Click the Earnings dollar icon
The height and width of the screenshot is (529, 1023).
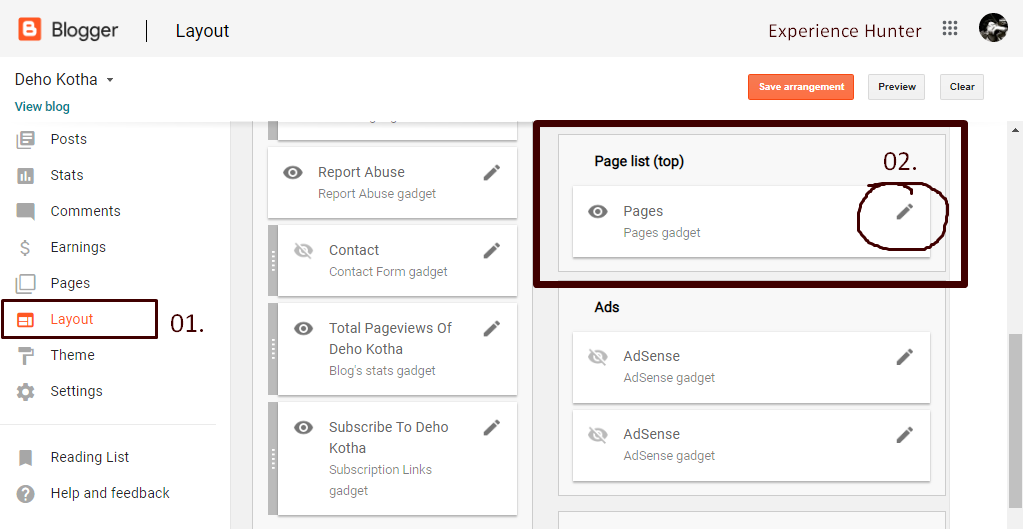tap(25, 247)
